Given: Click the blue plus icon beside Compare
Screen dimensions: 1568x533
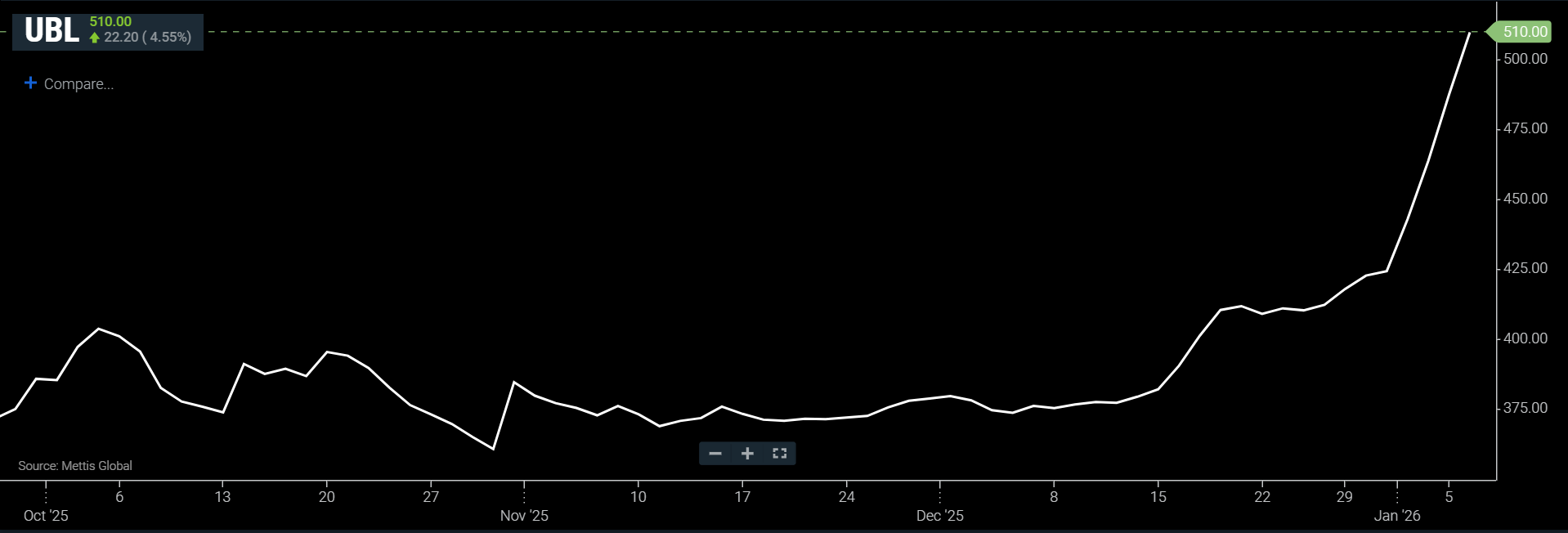Looking at the screenshot, I should click(30, 83).
